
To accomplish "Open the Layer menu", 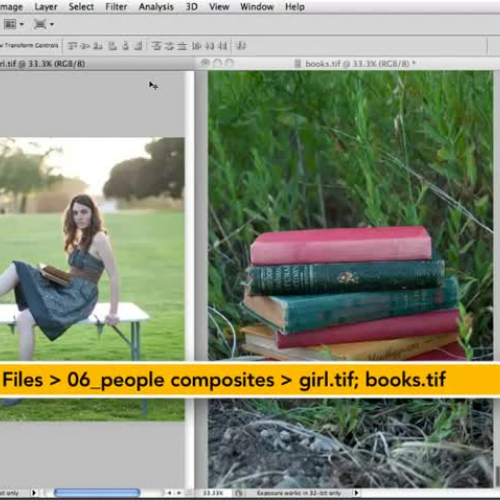I will pos(46,7).
